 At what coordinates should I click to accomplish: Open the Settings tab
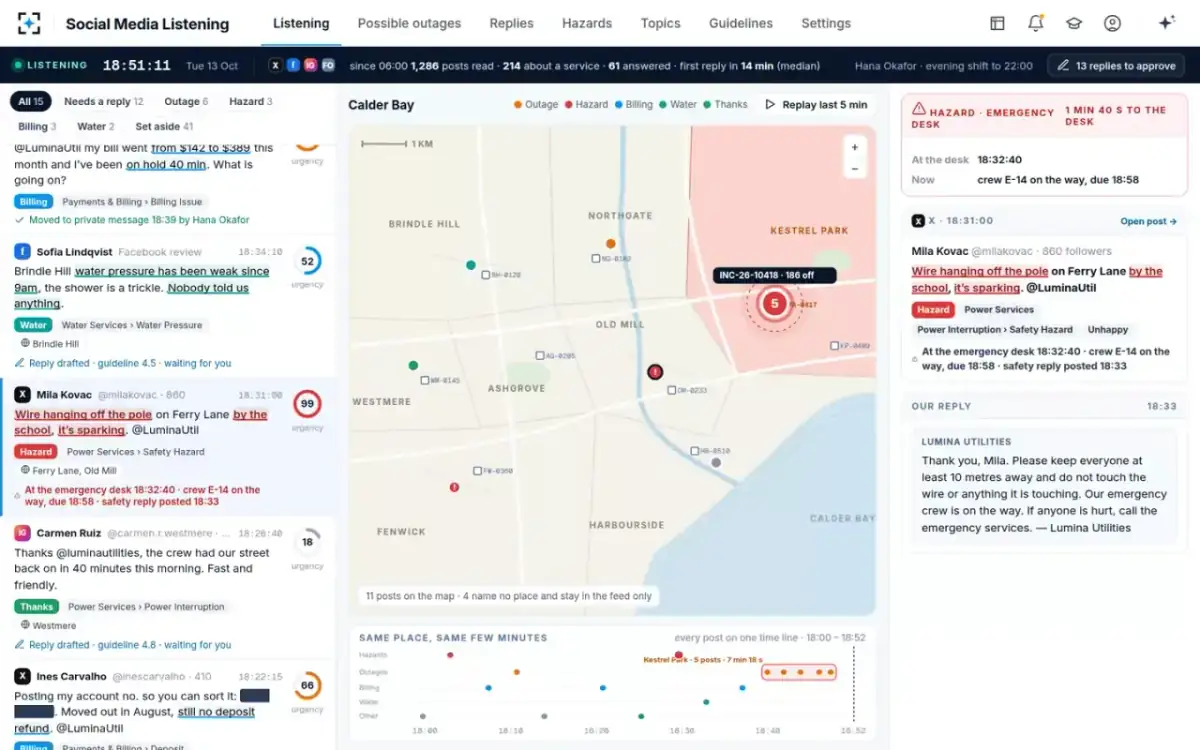point(826,23)
